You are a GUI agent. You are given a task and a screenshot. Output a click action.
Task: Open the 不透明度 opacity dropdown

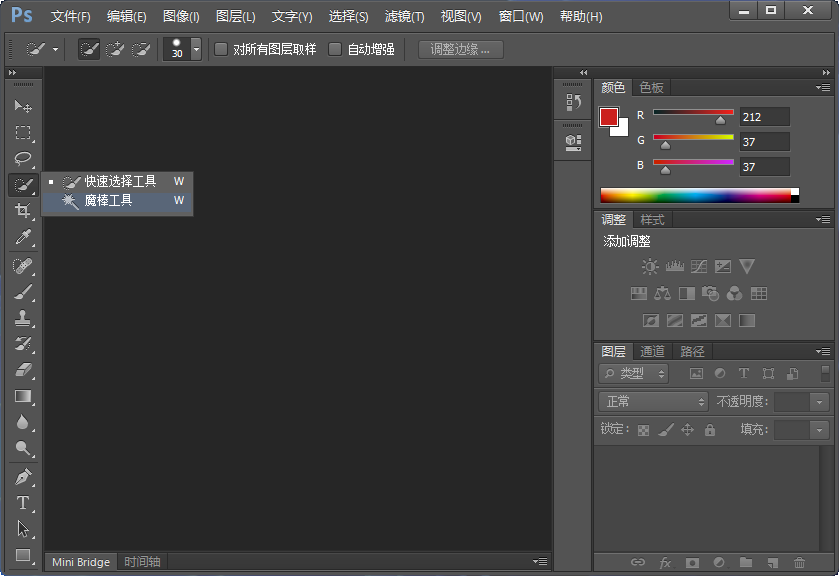(819, 401)
